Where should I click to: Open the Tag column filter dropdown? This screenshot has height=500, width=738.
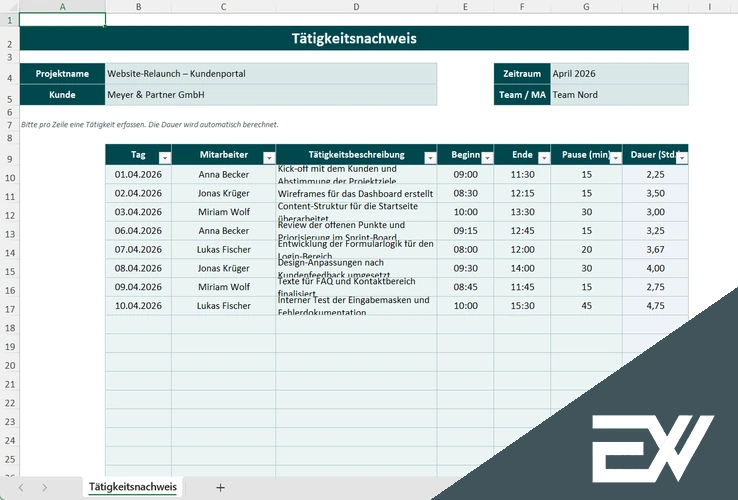pyautogui.click(x=165, y=158)
